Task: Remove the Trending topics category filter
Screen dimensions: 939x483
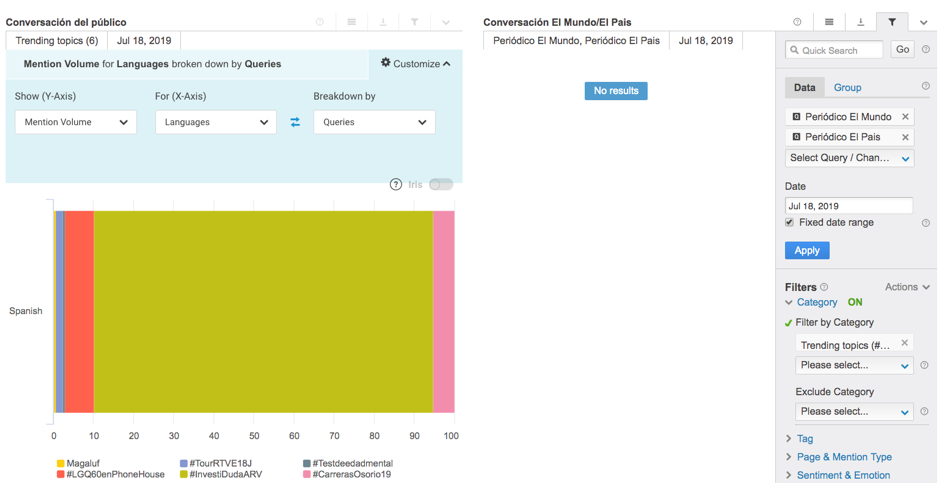Action: click(904, 343)
